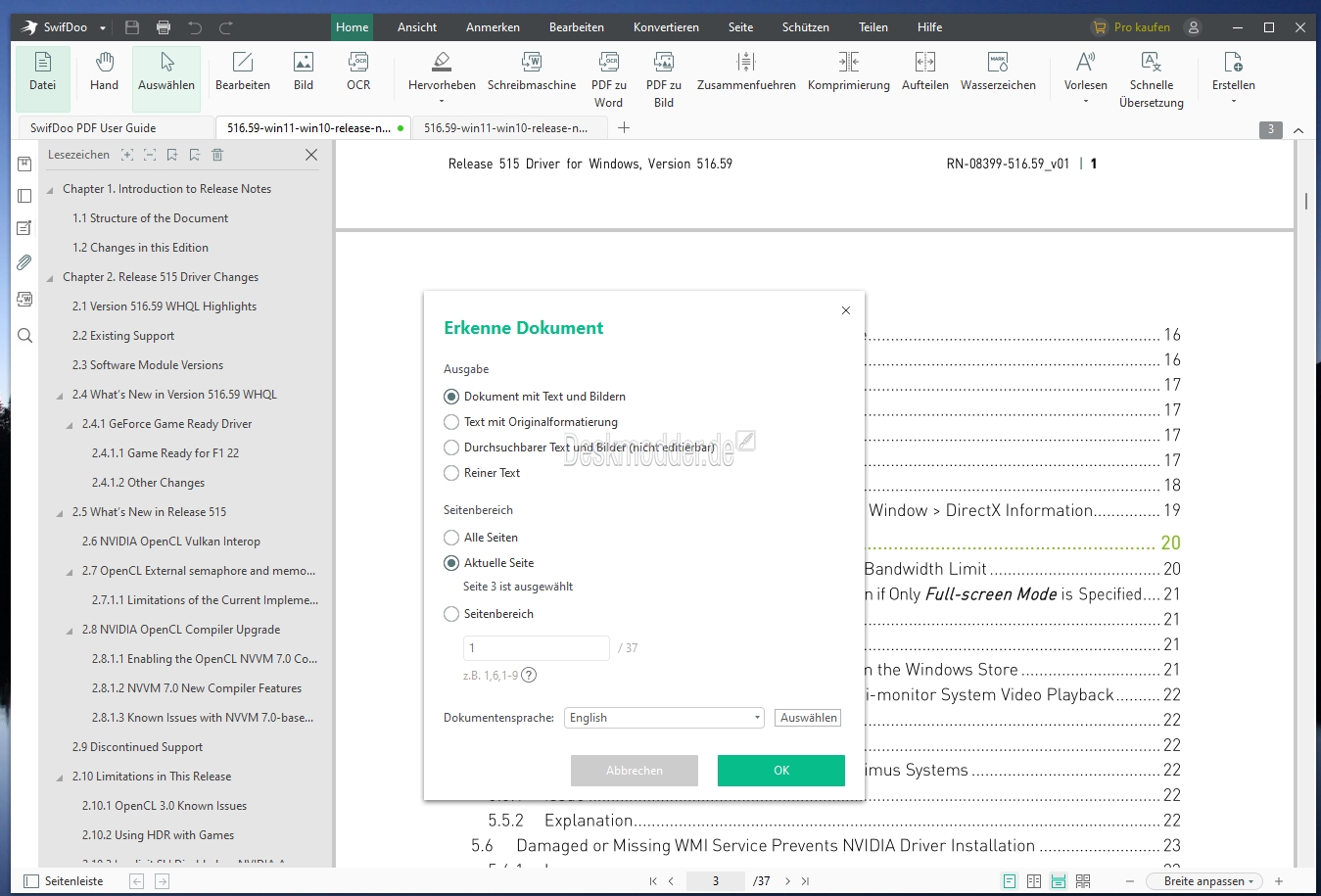Open the Konvertieren menu
This screenshot has width=1321, height=896.
pos(666,27)
